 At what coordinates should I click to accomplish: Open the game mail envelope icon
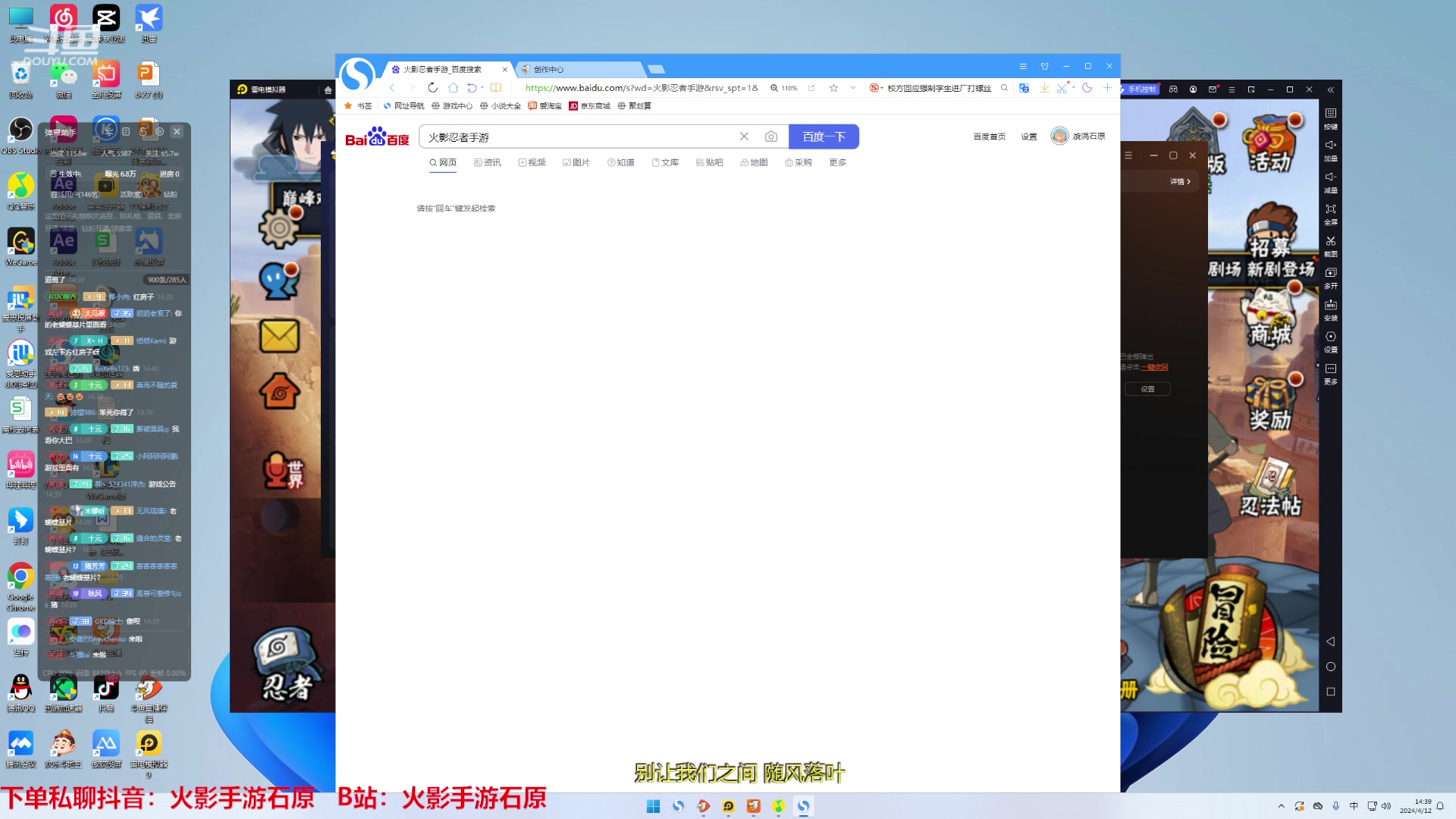pos(279,336)
